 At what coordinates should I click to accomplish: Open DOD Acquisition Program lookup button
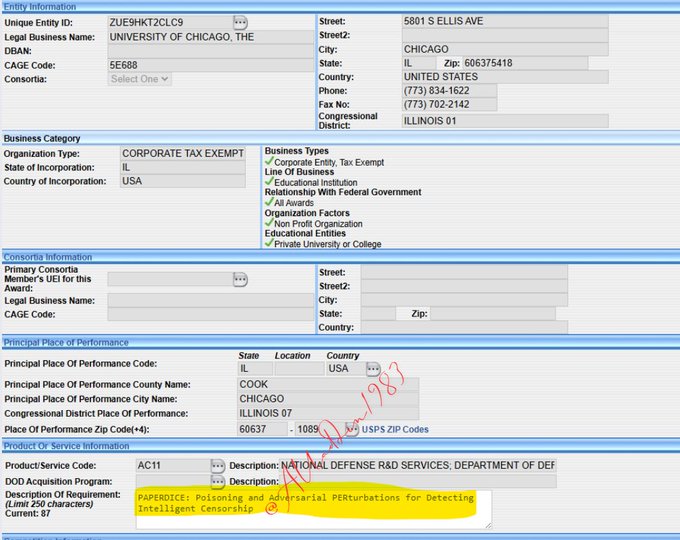point(218,481)
